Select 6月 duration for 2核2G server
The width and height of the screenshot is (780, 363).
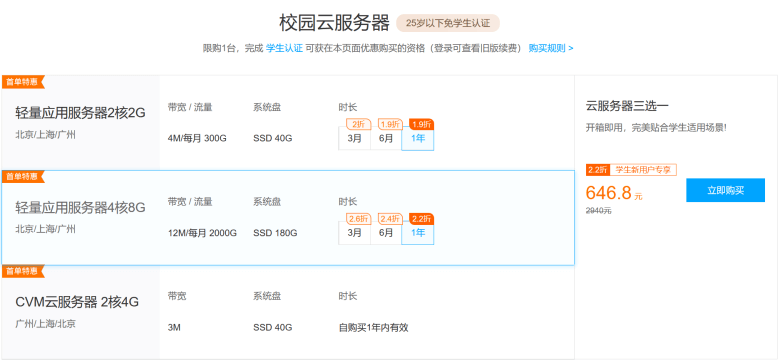[386, 138]
